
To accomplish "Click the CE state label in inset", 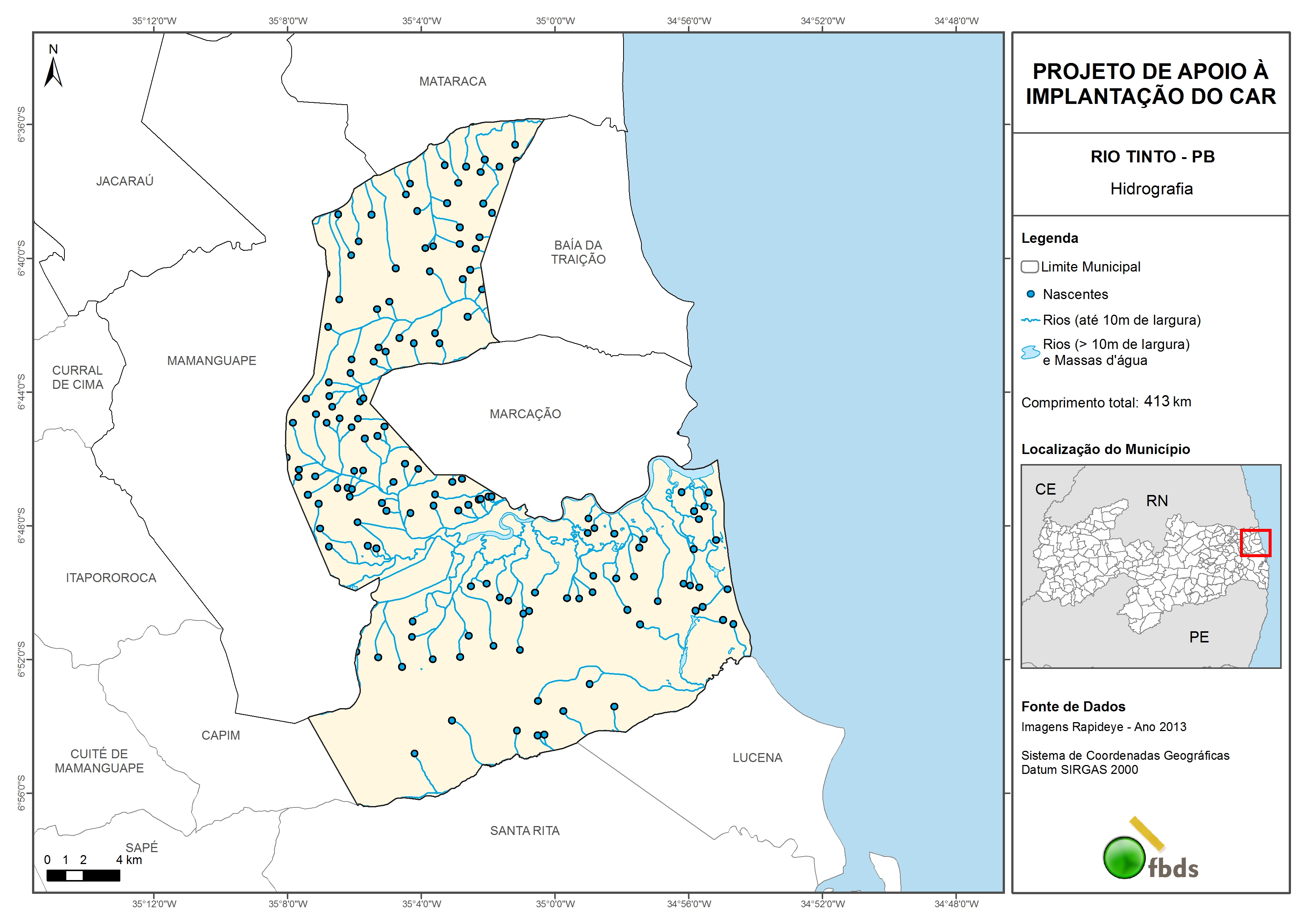I will (1045, 489).
